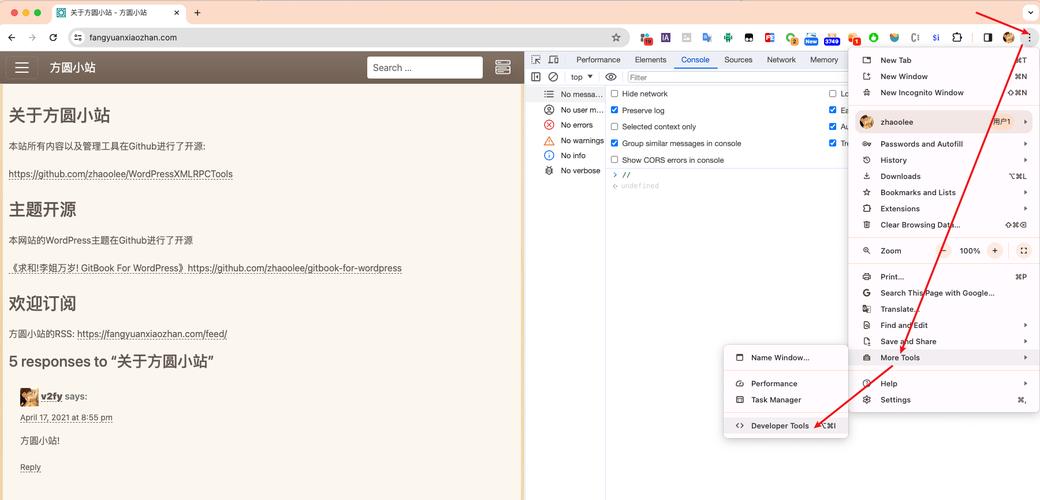Uncheck Preserve log

point(614,110)
